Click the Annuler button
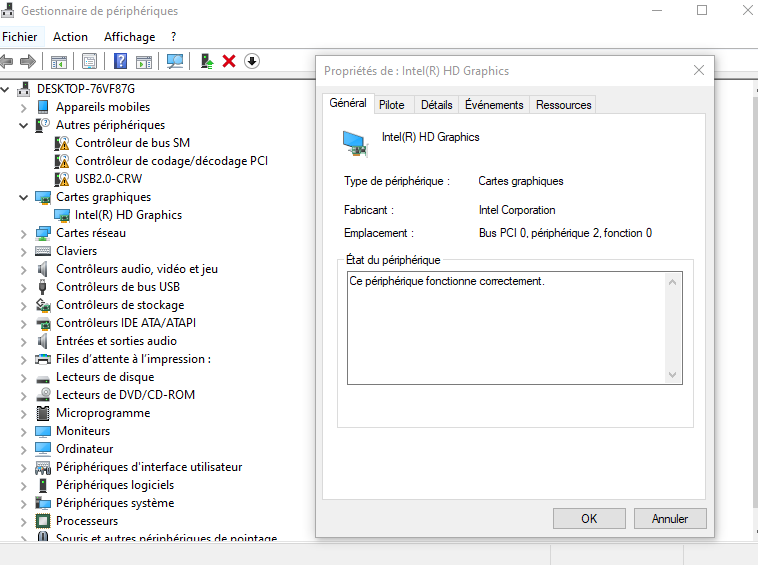Image resolution: width=758 pixels, height=565 pixels. (670, 519)
